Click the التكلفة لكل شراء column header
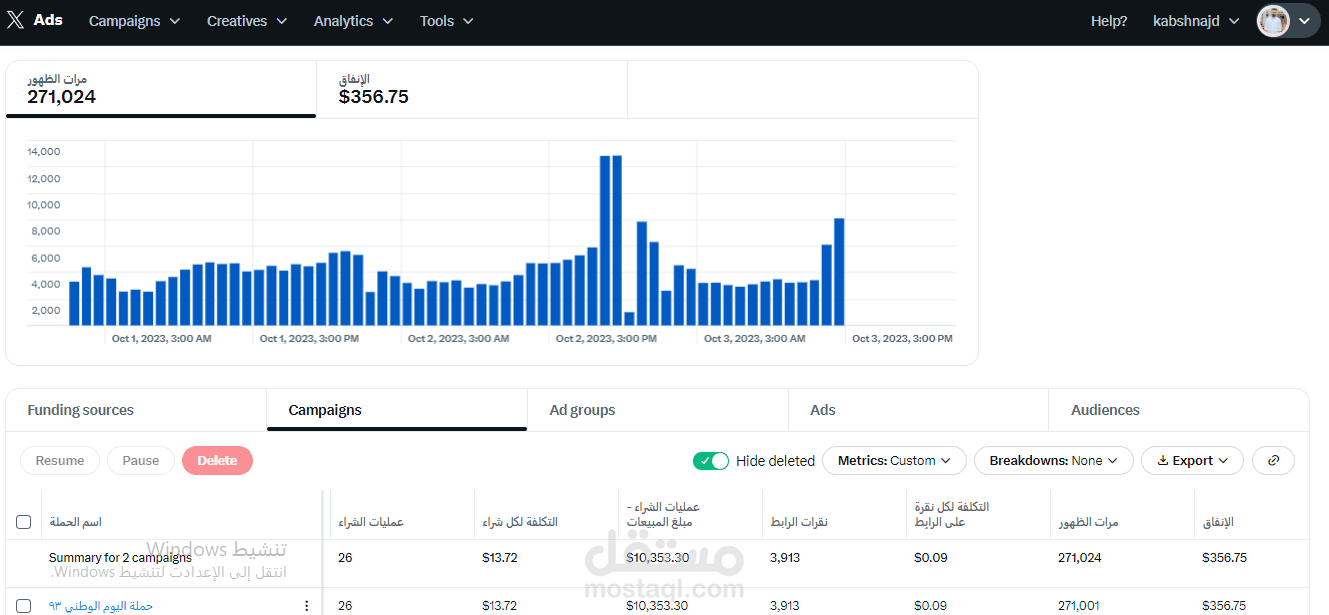This screenshot has width=1329, height=615. (520, 522)
